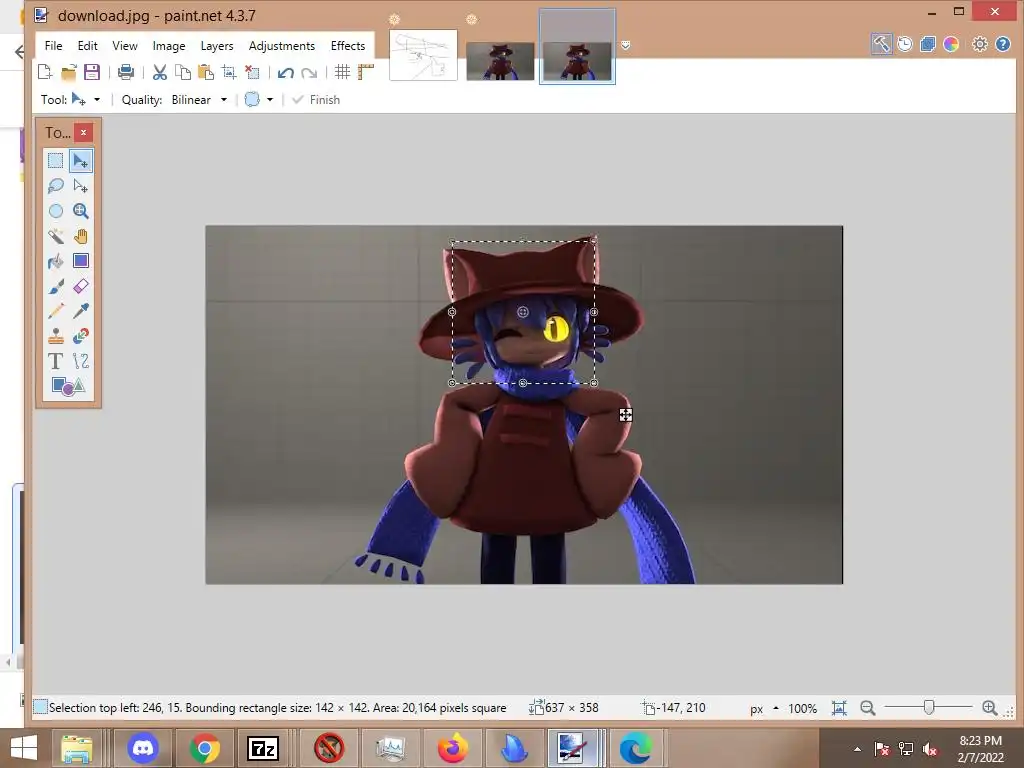Open the Layers menu
This screenshot has width=1024, height=768.
tap(217, 46)
